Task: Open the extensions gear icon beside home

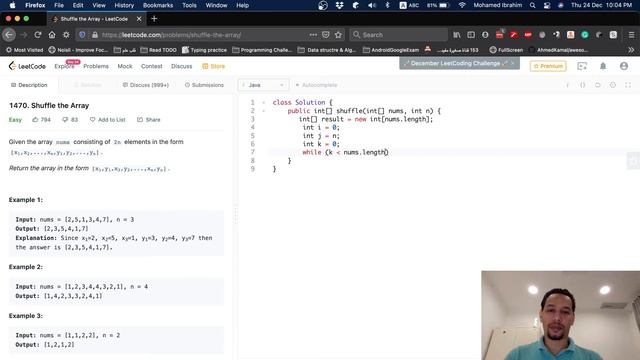Action: (x=66, y=35)
